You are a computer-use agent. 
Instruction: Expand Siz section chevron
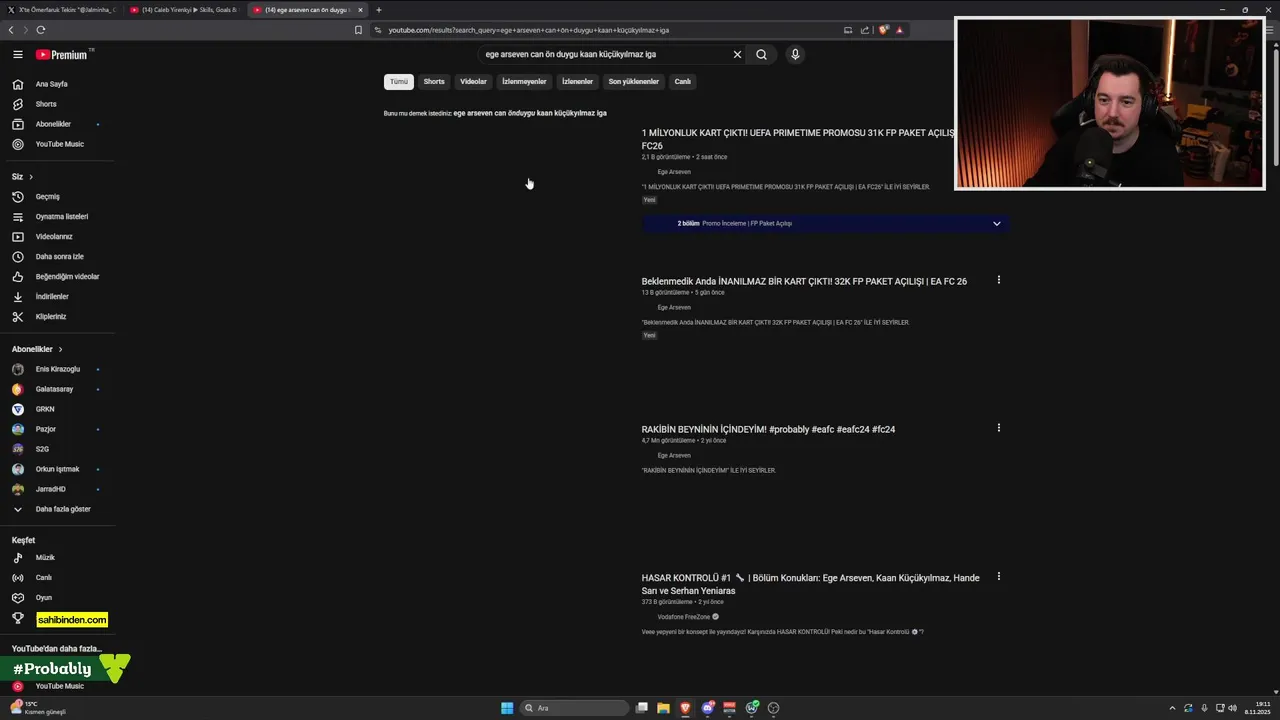31,177
